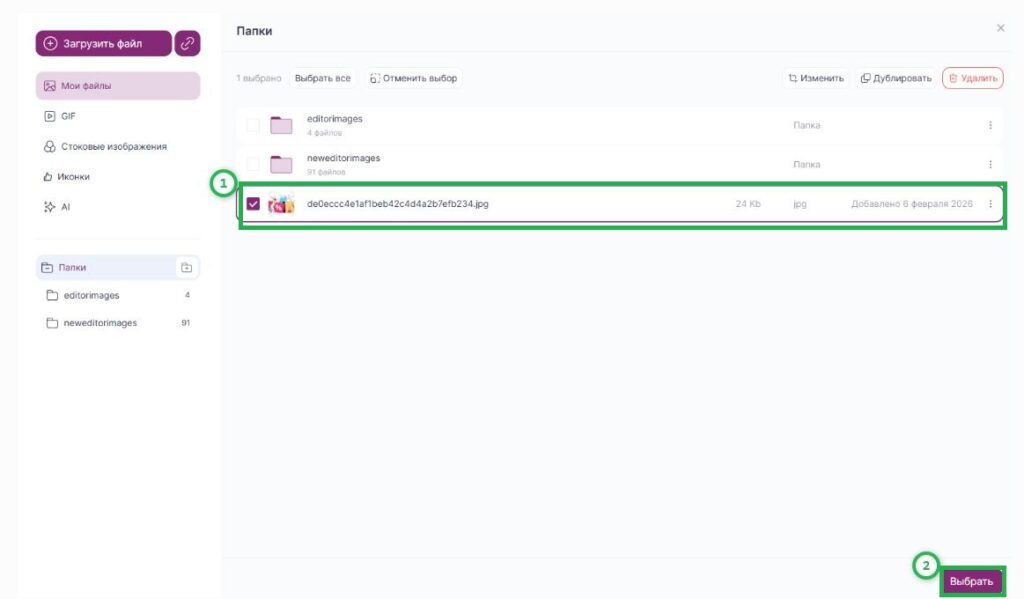Click the jpg file thumbnail image

click(x=281, y=204)
